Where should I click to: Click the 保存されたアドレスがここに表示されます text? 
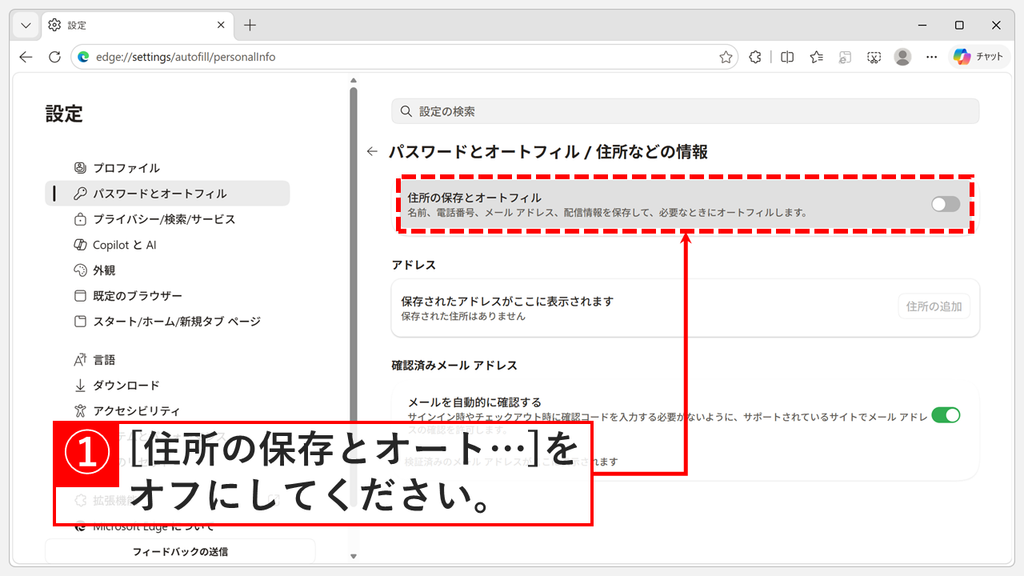[507, 301]
